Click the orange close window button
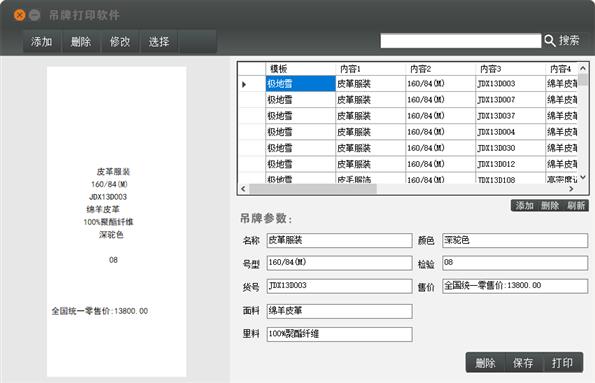This screenshot has width=595, height=383. [x=19, y=15]
